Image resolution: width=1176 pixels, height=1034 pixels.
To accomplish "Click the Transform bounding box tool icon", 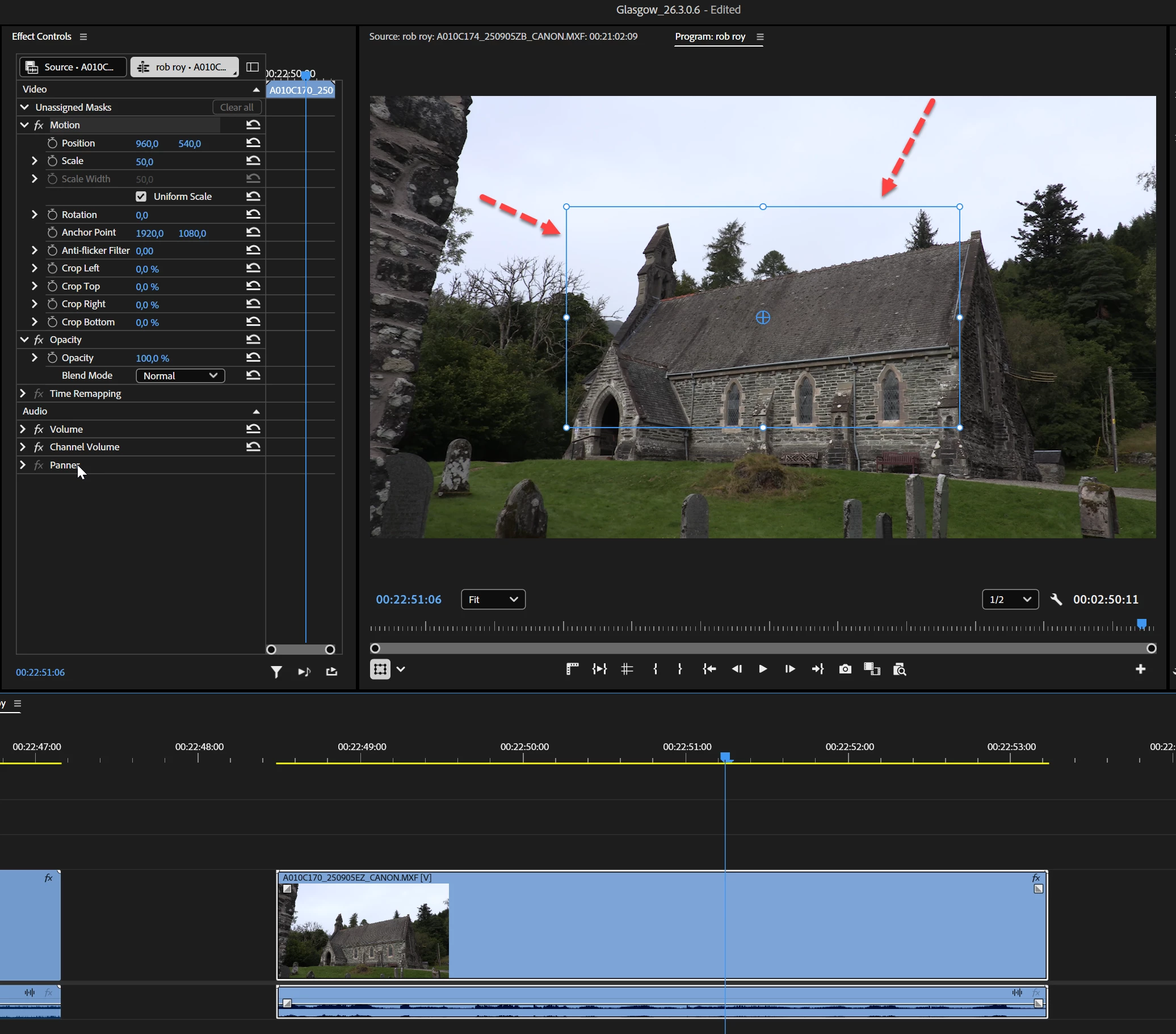I will [380, 669].
